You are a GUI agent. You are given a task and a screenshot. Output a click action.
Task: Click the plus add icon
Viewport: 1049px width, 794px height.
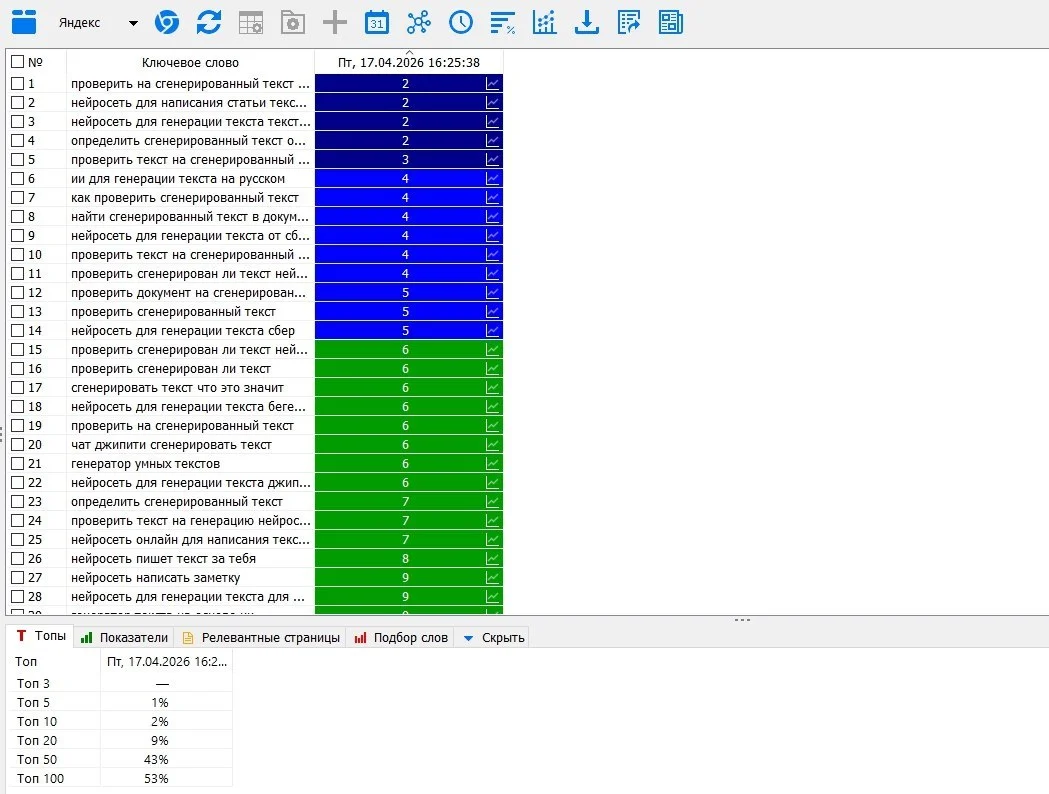tap(335, 22)
